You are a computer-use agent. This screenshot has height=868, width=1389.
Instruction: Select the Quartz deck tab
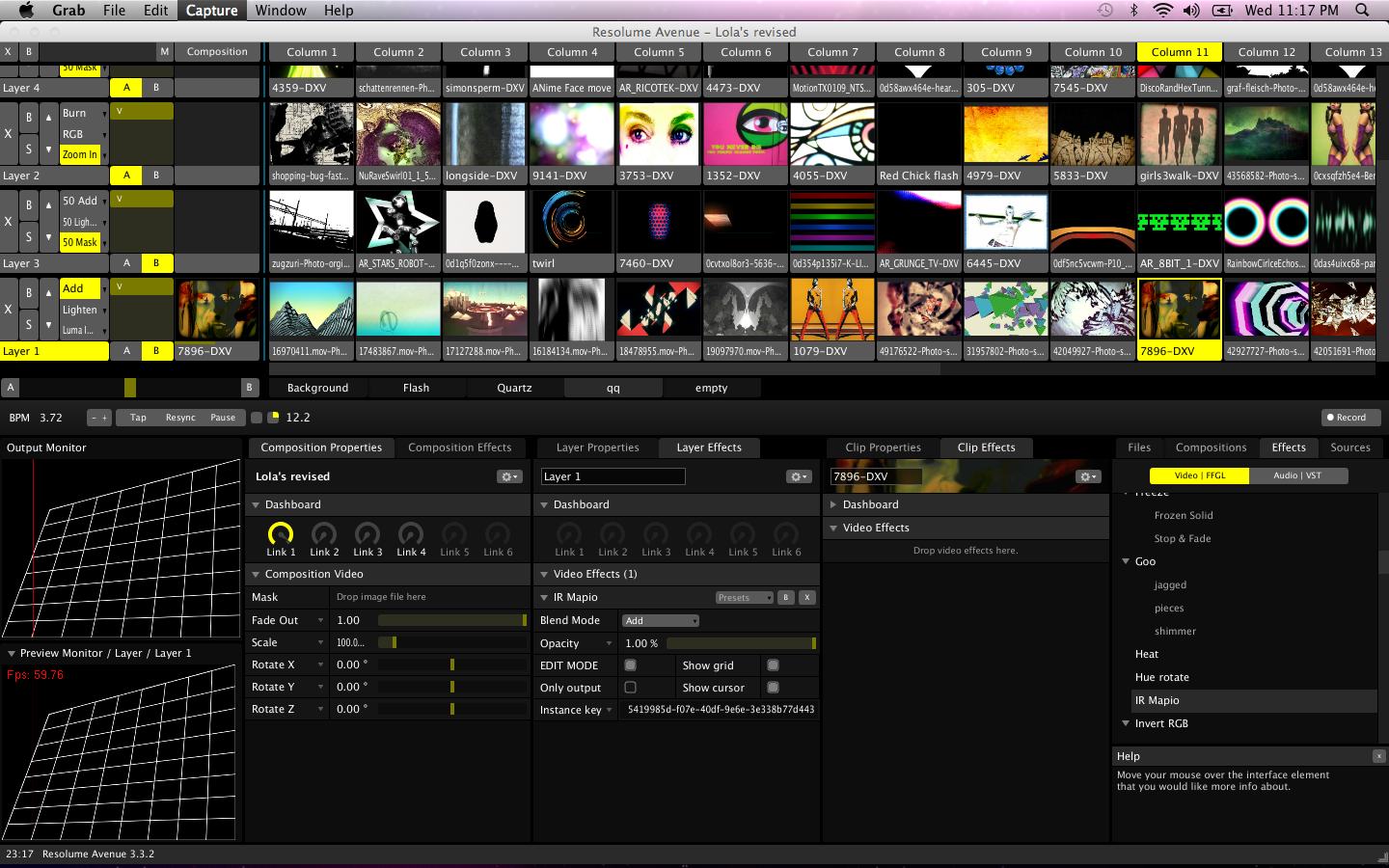click(514, 388)
